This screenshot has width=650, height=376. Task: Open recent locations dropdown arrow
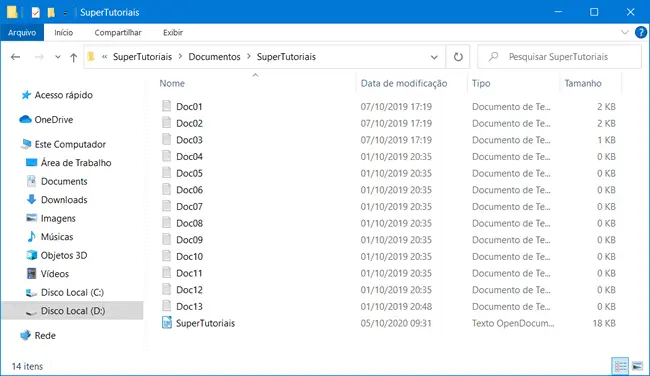click(x=58, y=57)
